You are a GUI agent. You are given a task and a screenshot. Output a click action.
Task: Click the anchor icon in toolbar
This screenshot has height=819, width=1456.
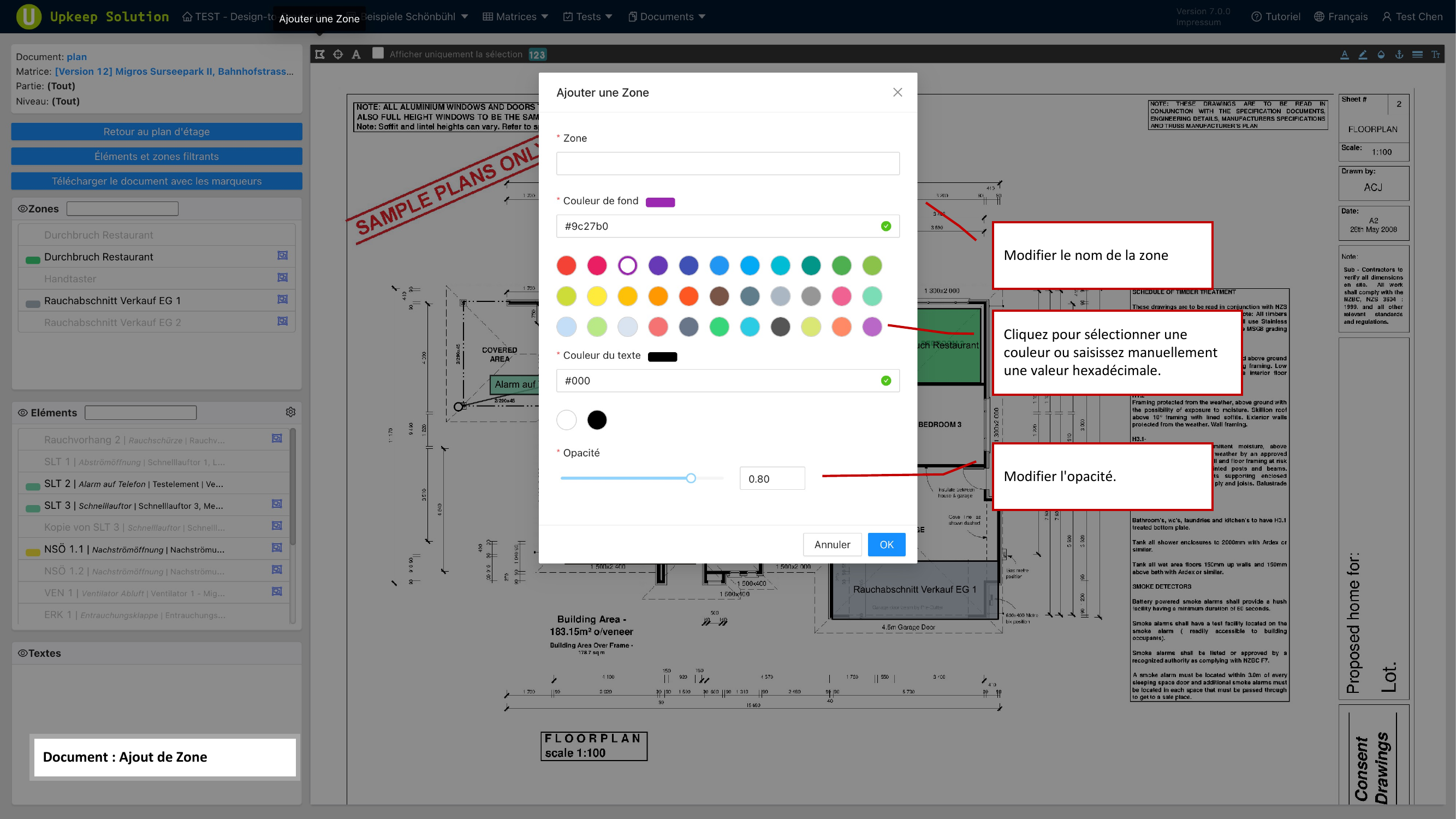click(x=1399, y=54)
